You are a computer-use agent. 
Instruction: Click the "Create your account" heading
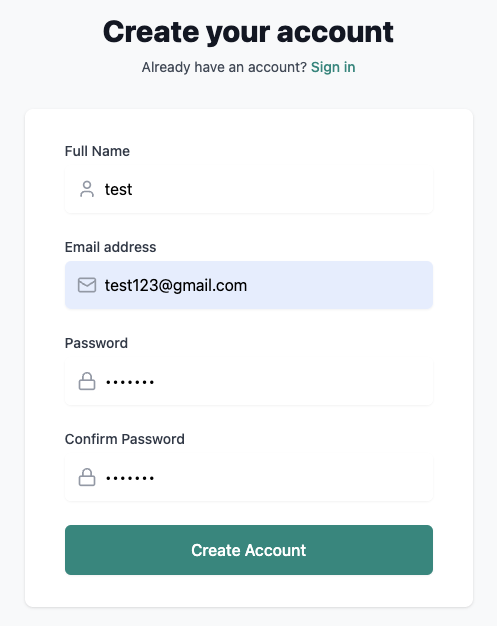248,32
